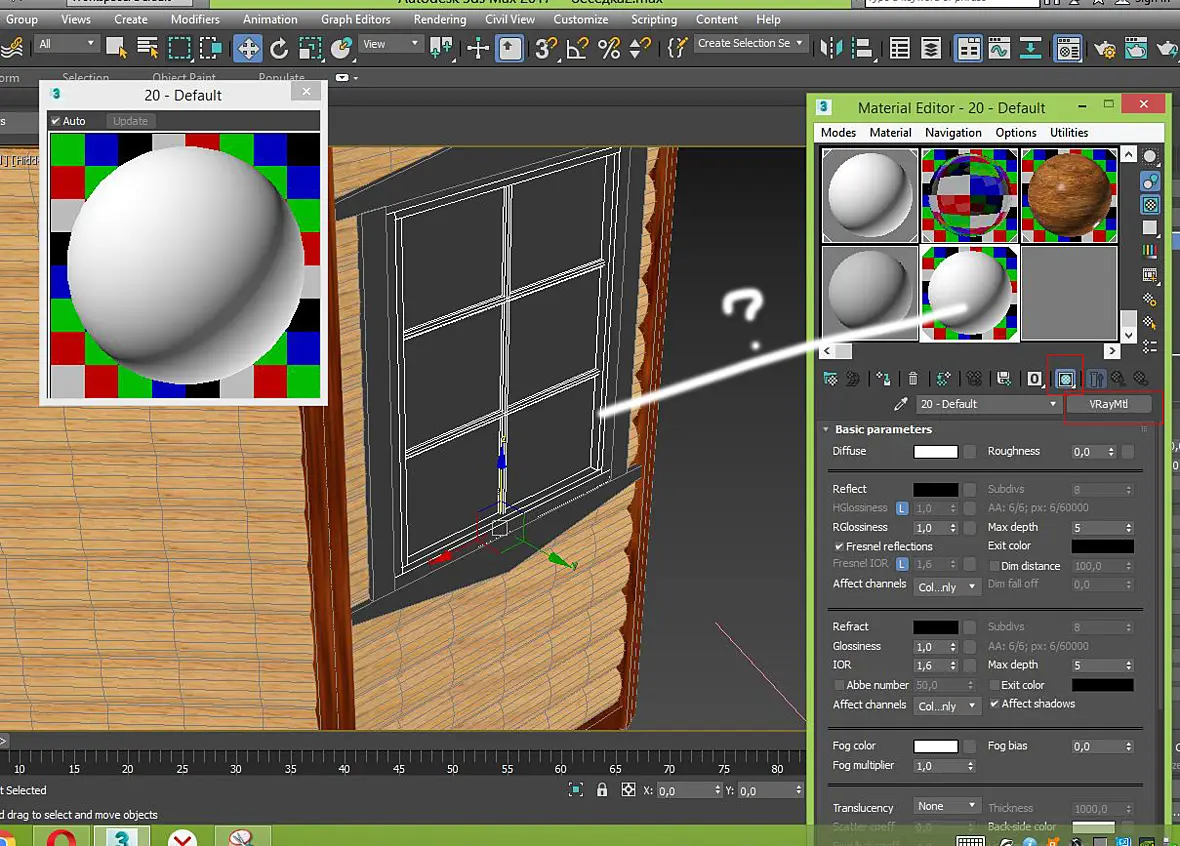1180x846 pixels.
Task: Select the Select Object arrow tool
Action: [116, 48]
